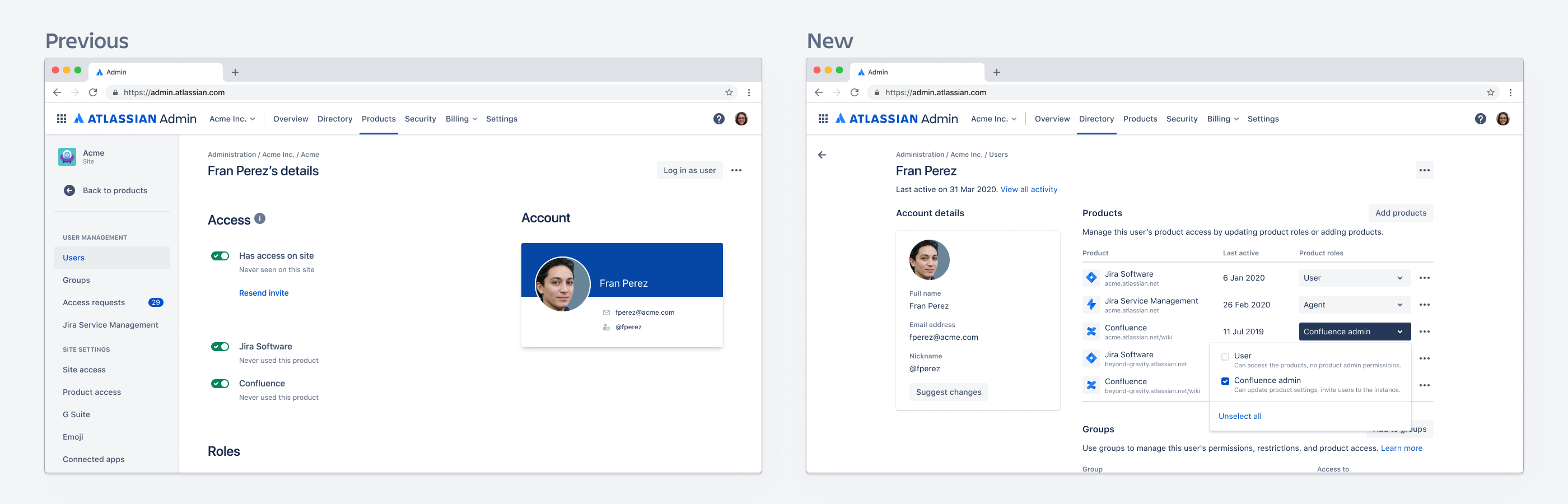This screenshot has width=1568, height=504.
Task: Click the Confluence product icon
Action: tap(1091, 331)
